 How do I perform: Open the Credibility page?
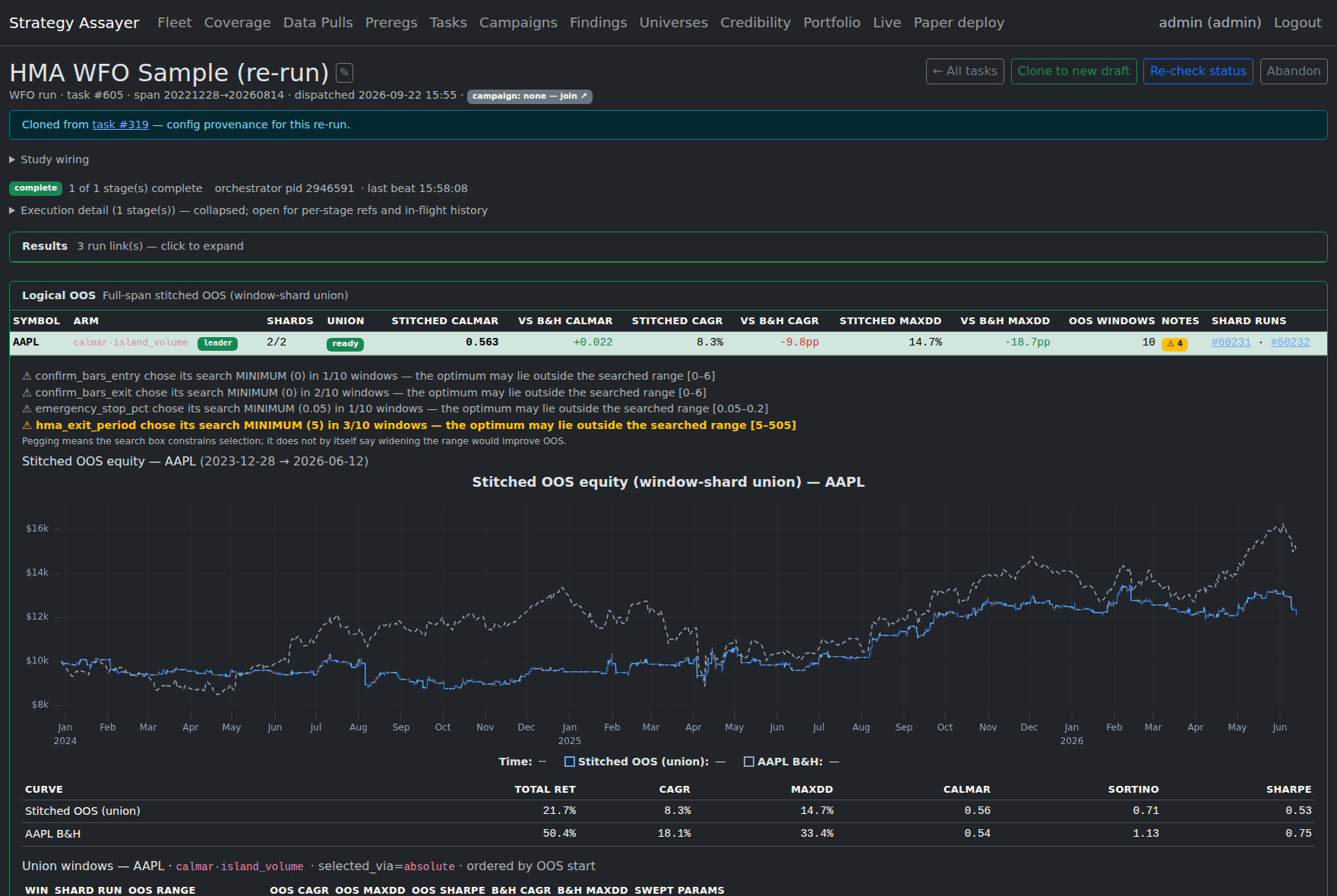(x=755, y=23)
